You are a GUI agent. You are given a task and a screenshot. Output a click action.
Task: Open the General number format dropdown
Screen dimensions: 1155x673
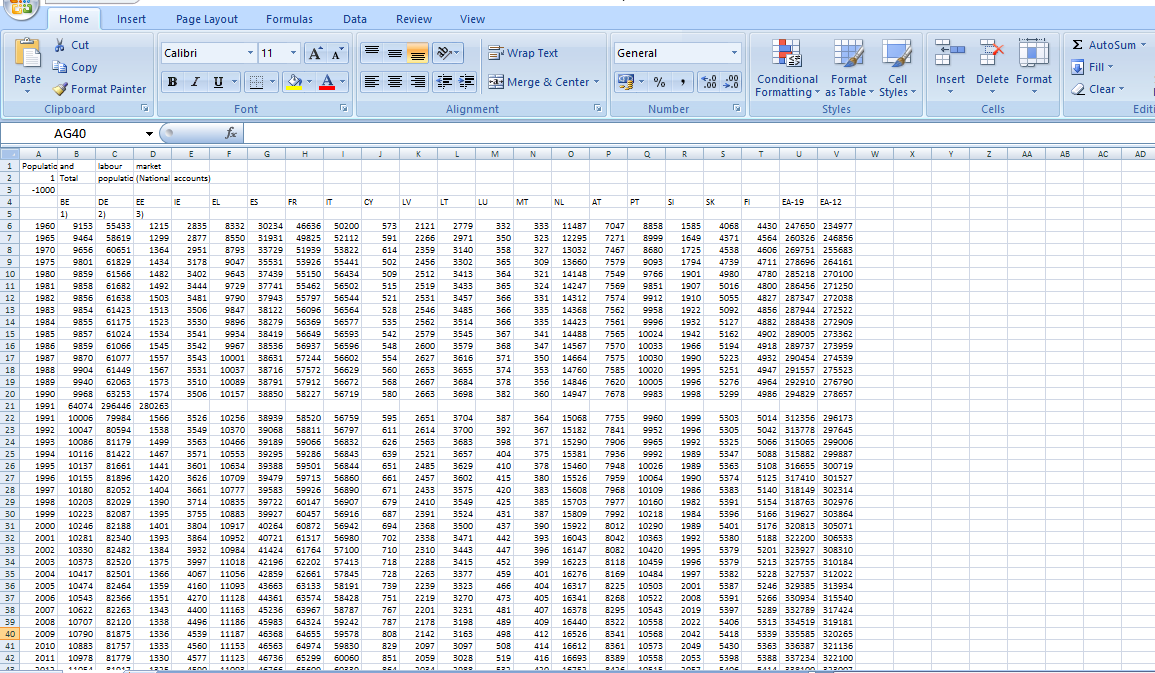pos(733,53)
